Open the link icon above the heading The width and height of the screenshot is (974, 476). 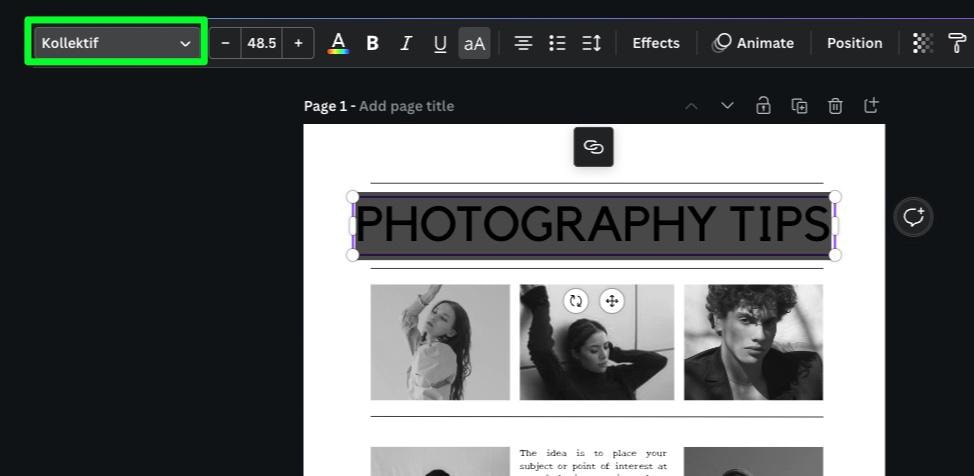[593, 147]
